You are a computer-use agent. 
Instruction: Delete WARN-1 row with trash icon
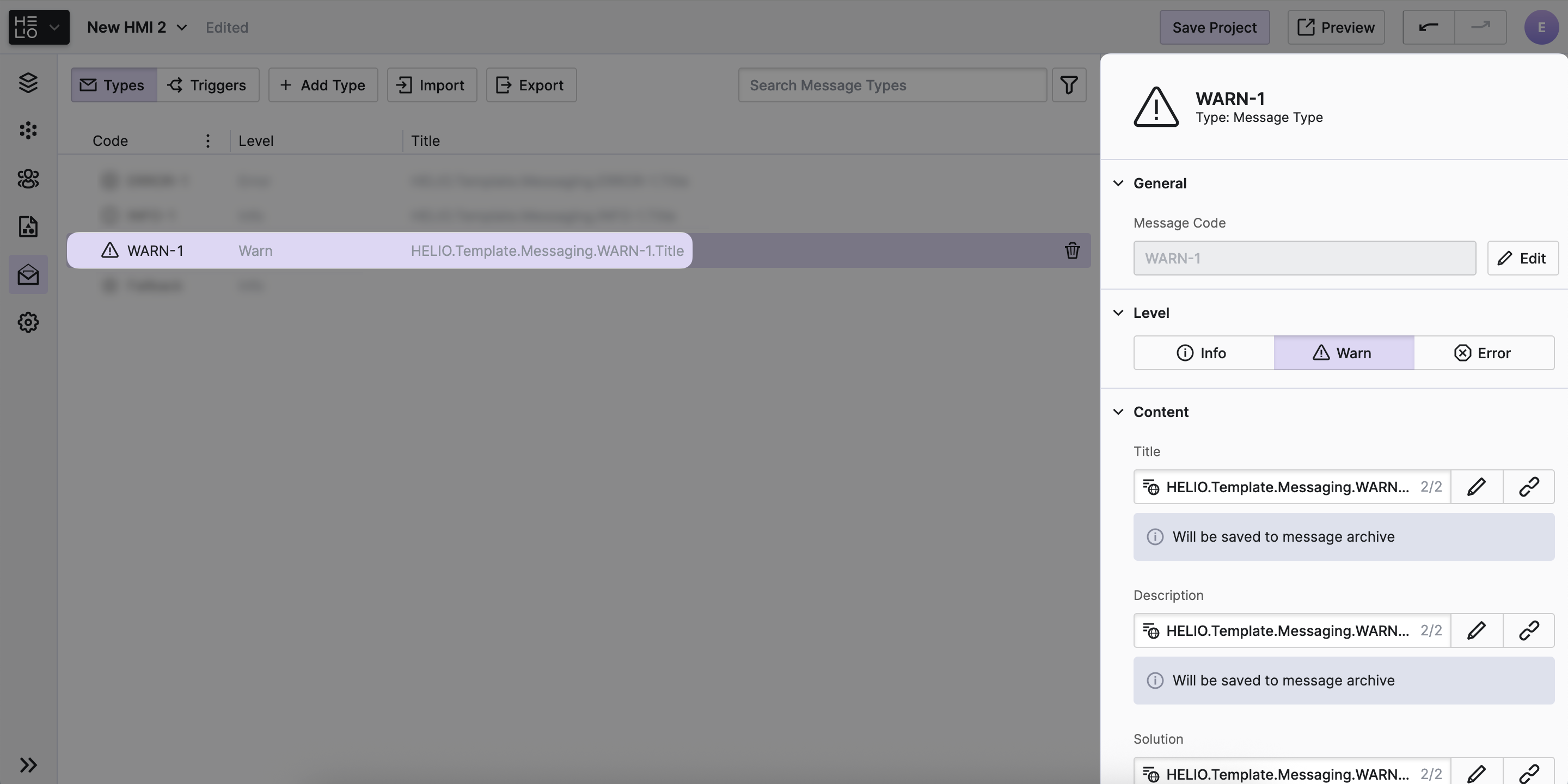(x=1072, y=251)
